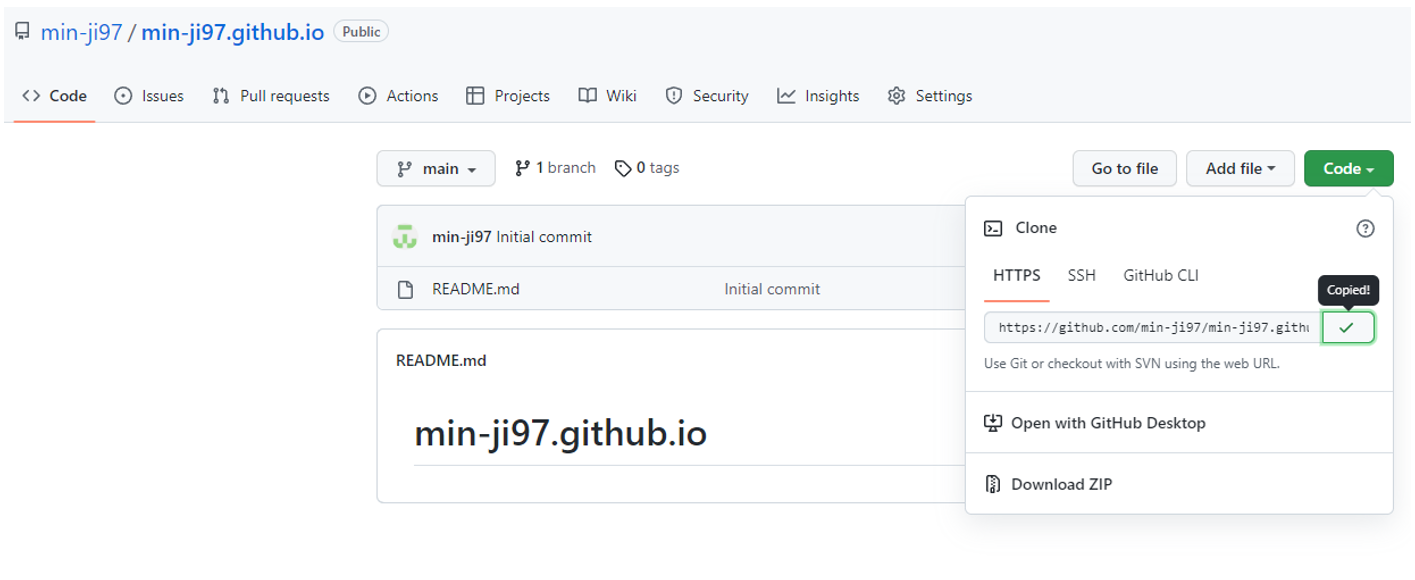
Task: Click the min-ji97 avatar in commit row
Action: [404, 237]
